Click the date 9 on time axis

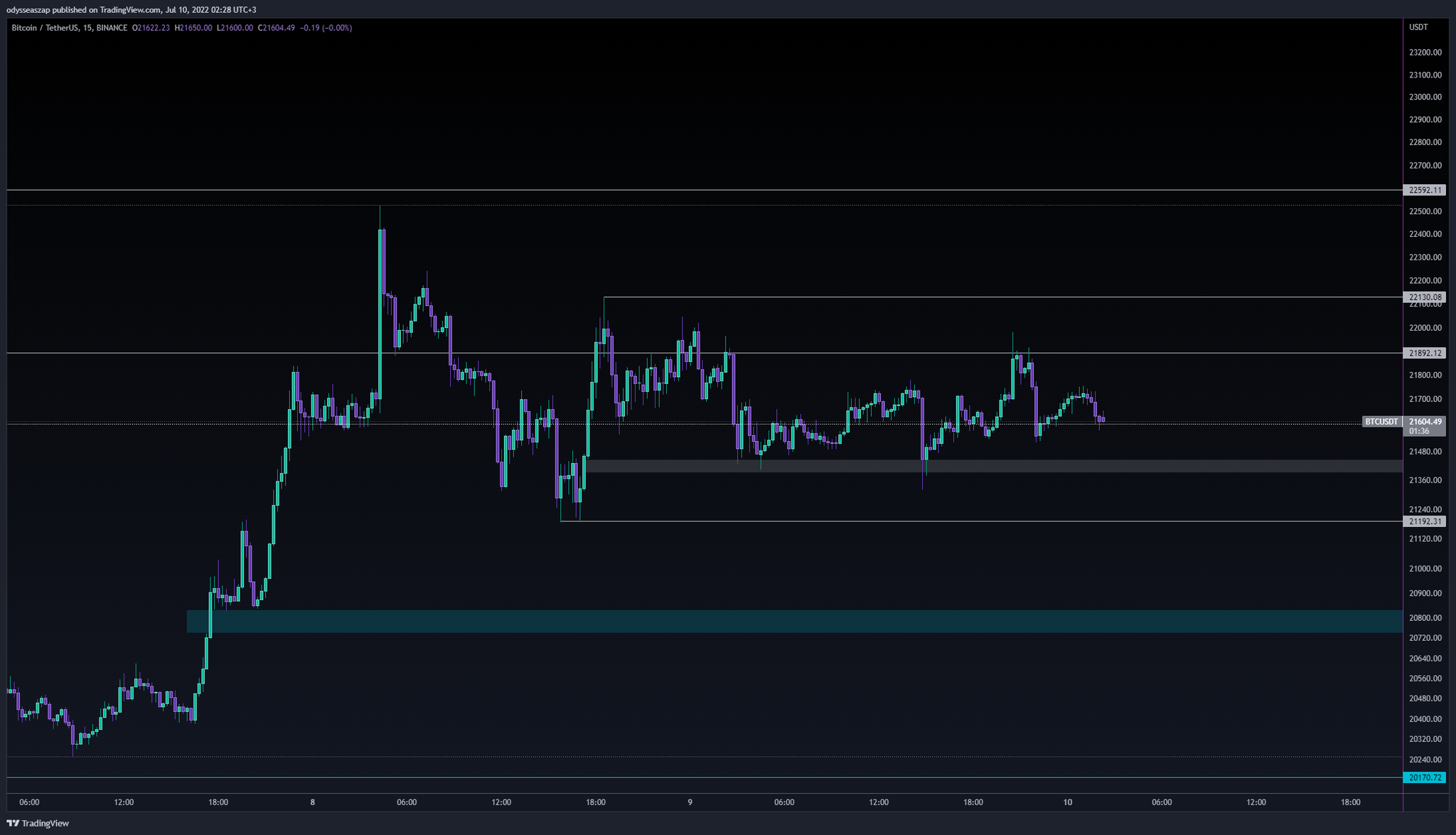pyautogui.click(x=690, y=802)
